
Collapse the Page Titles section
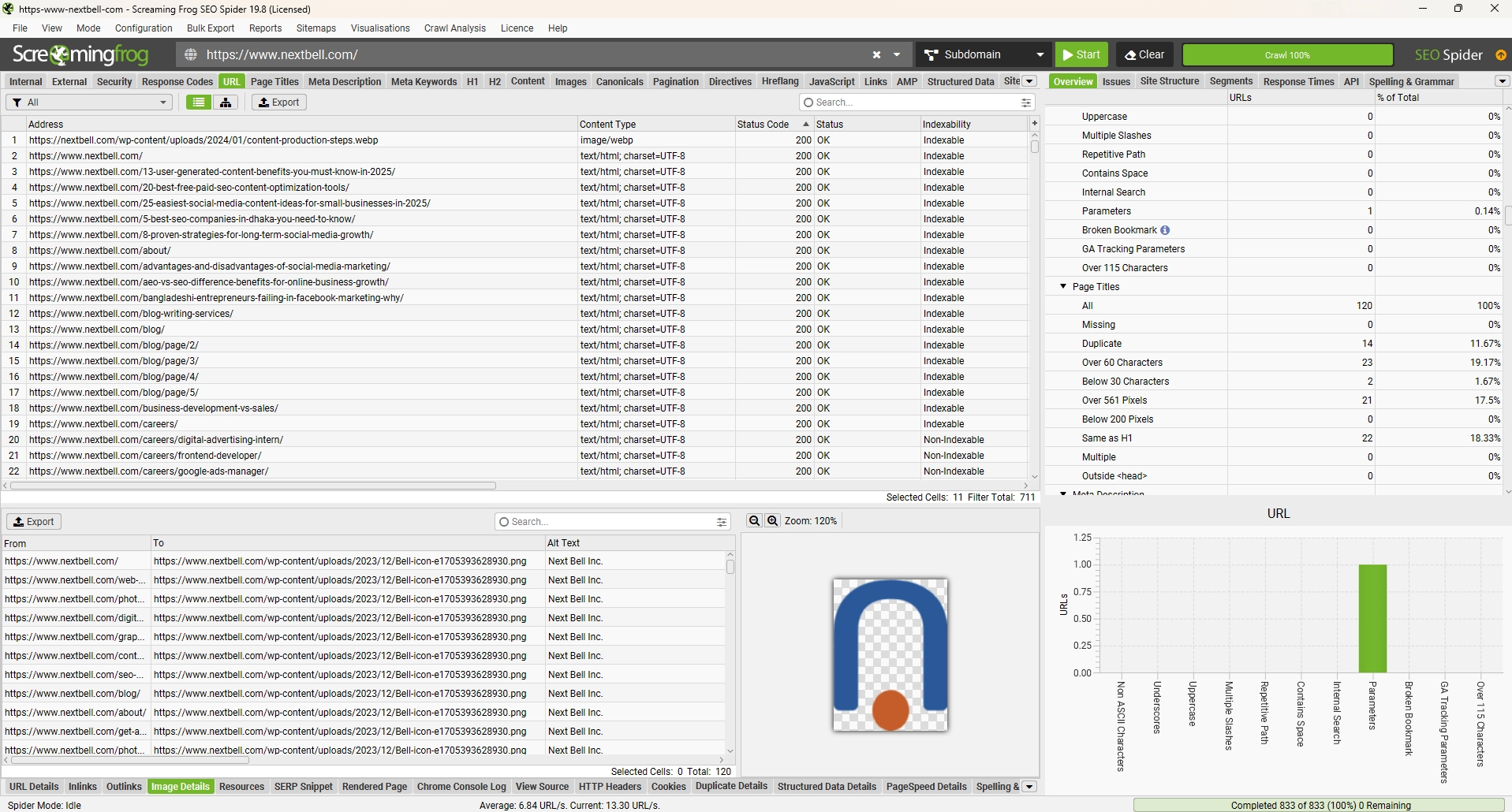click(1063, 287)
